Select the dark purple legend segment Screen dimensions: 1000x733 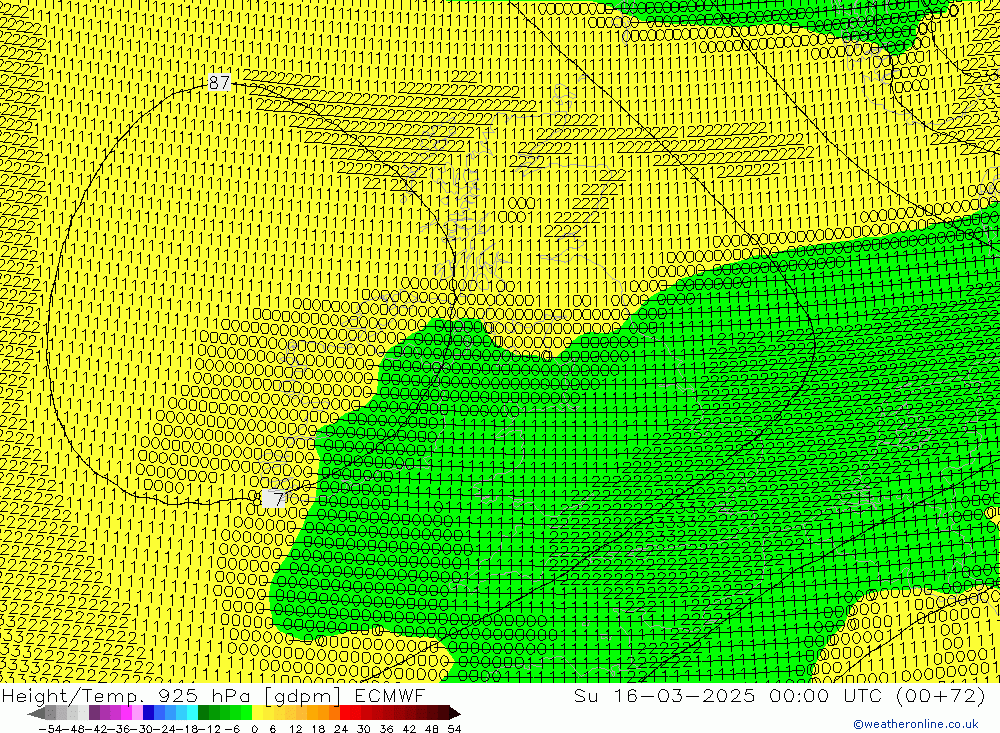pyautogui.click(x=94, y=713)
